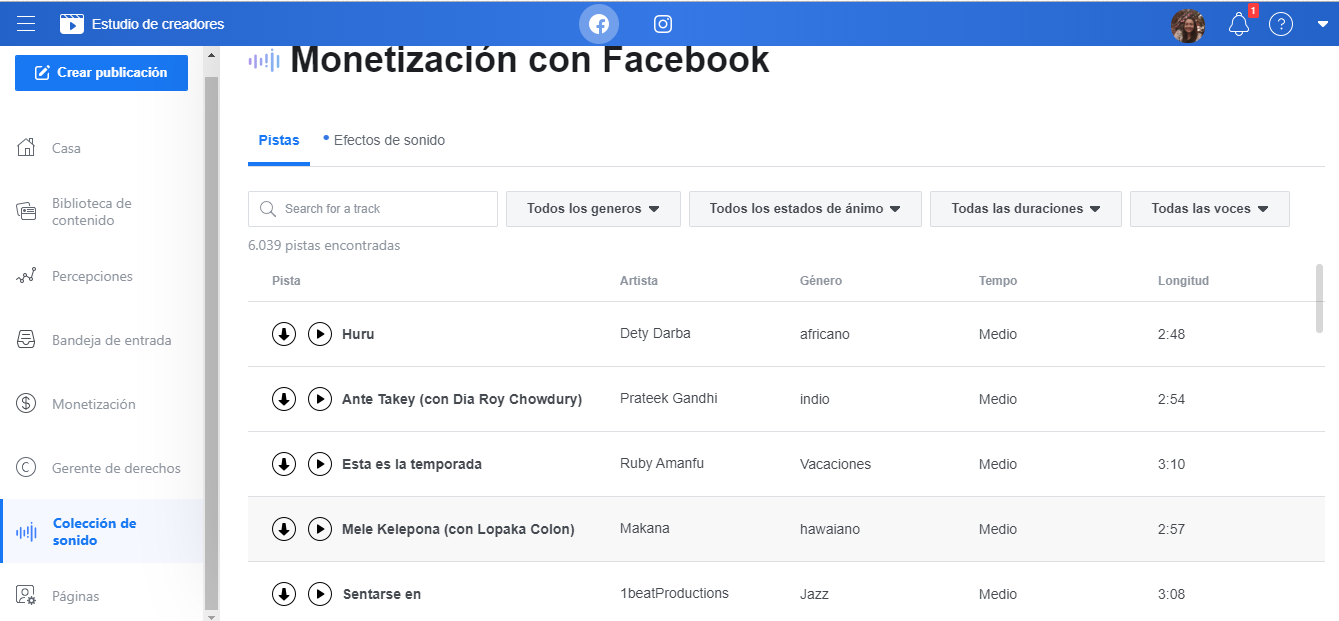Click the Pista column header
Viewport: 1339px width, 621px height.
(x=286, y=281)
